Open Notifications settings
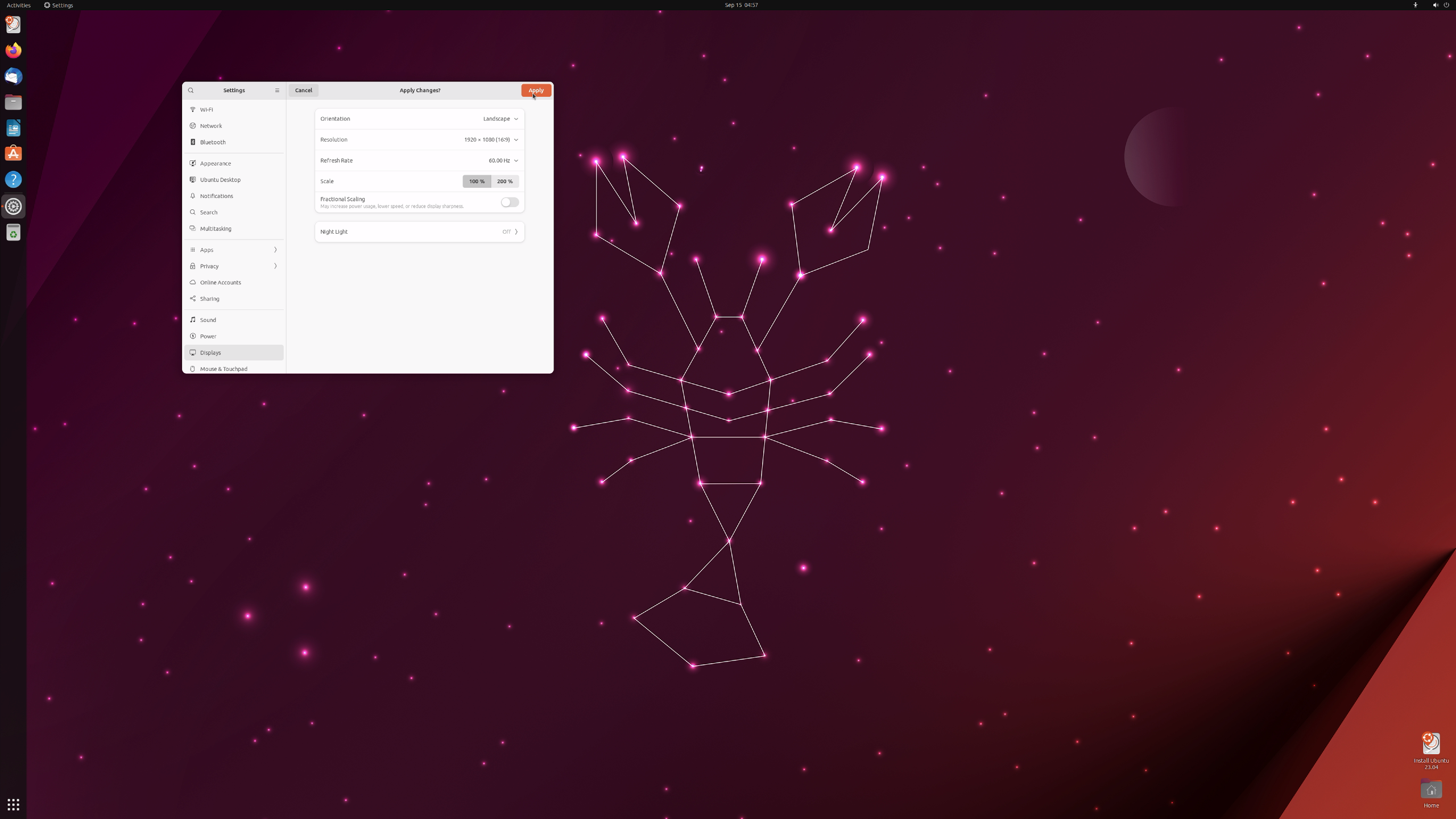Viewport: 1456px width, 819px height. tap(234, 196)
